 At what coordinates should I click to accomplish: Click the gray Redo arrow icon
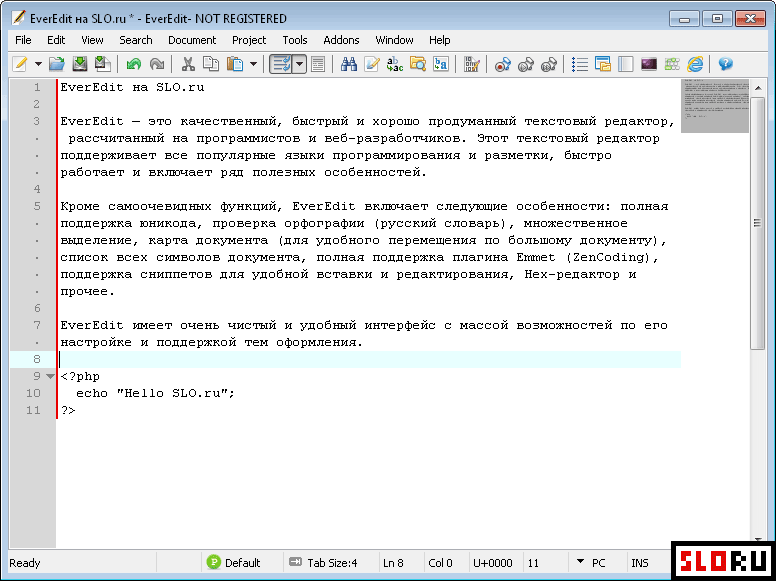coord(157,64)
